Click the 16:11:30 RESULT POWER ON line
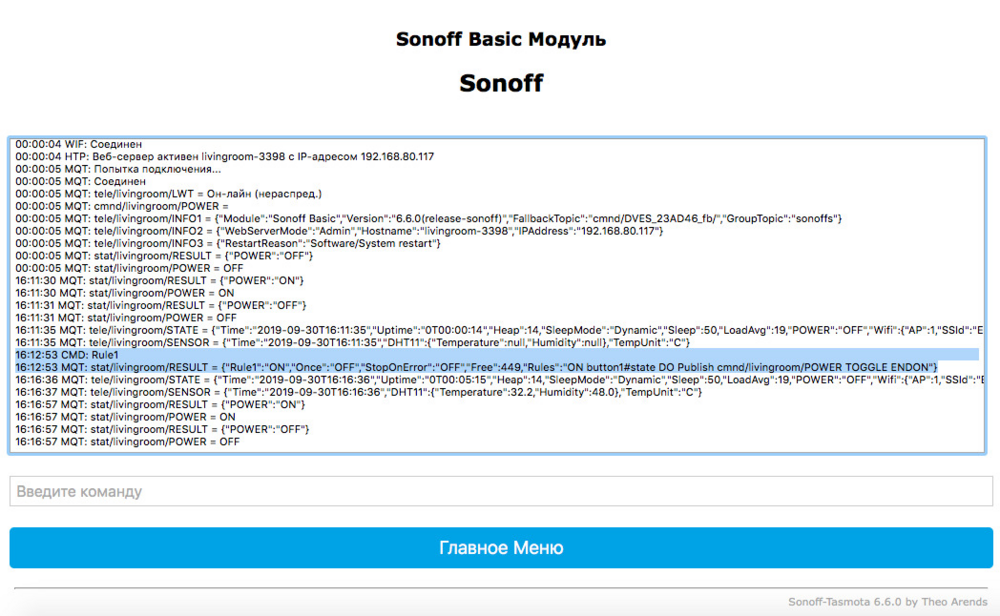Viewport: 1000px width, 616px height. 159,281
